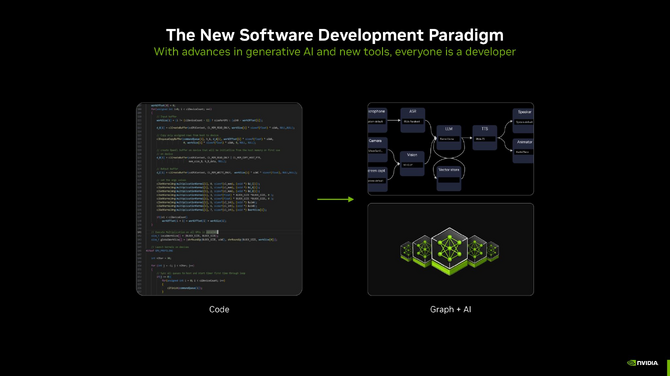Select the TTS node in the graph
Screen dimensions: 670x376
coord(485,137)
